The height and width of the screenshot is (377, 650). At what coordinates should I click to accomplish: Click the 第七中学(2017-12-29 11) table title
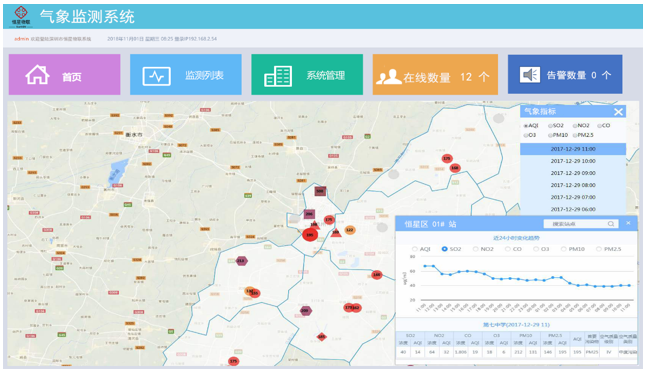click(x=516, y=325)
